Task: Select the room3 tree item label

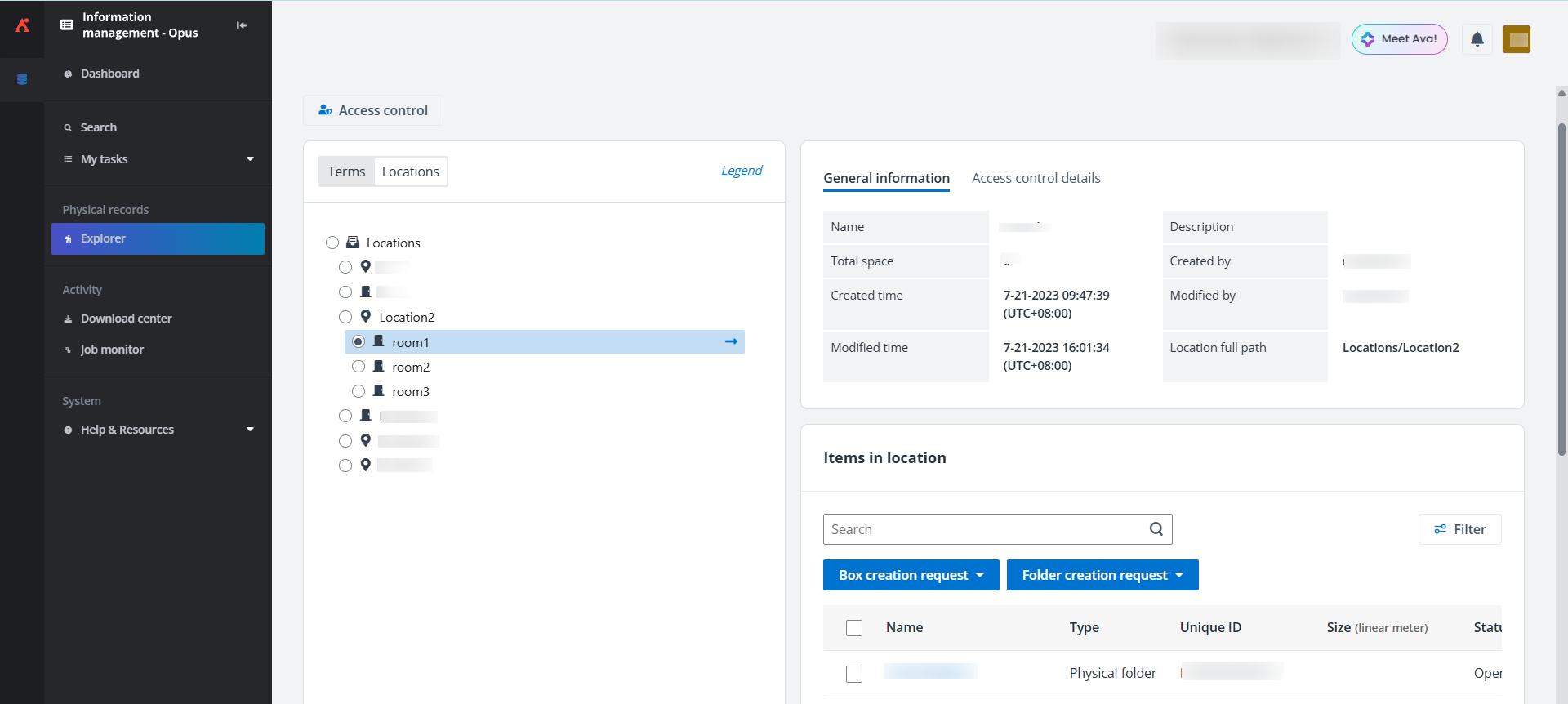Action: point(411,391)
